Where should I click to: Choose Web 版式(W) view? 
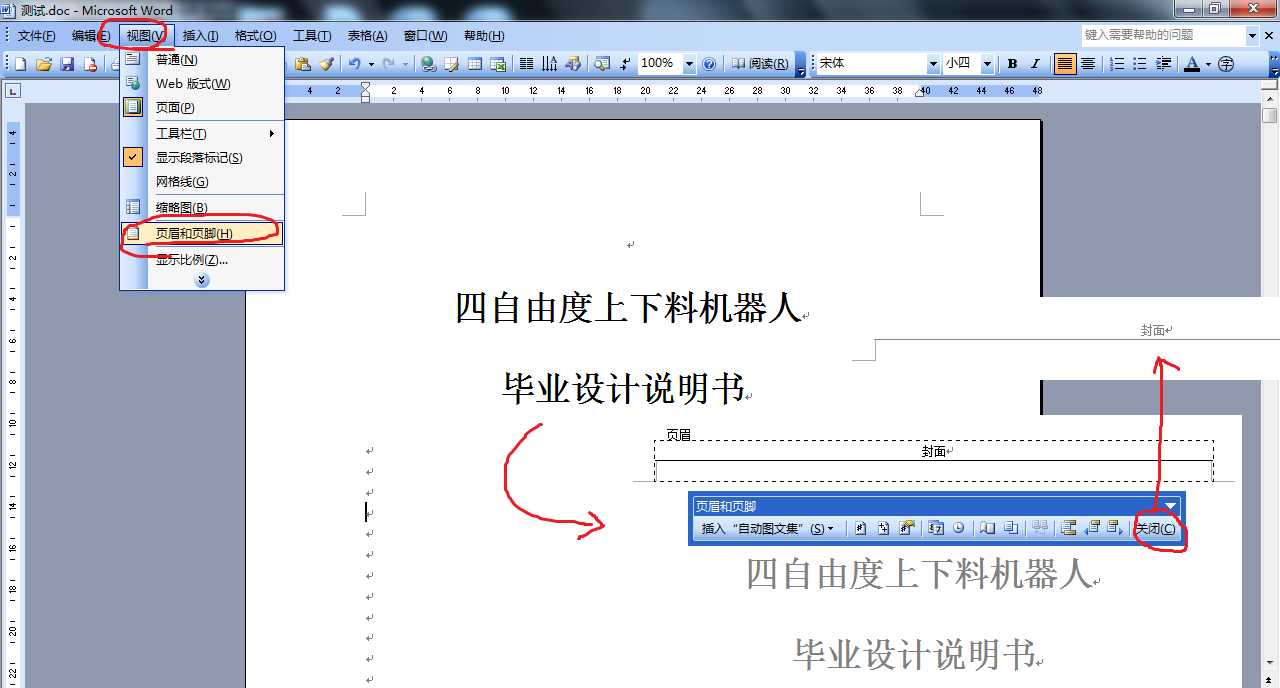(x=202, y=84)
